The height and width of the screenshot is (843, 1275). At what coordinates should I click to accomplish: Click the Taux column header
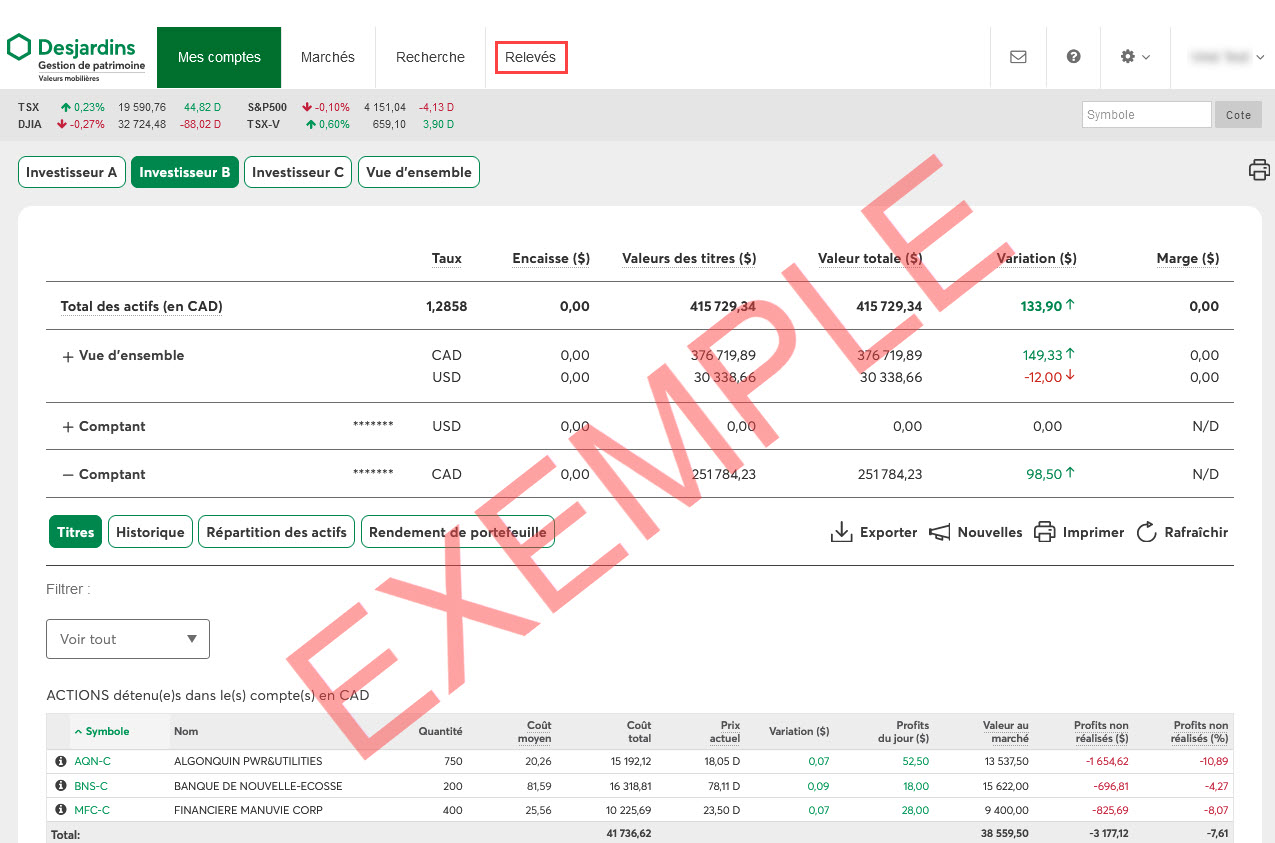pyautogui.click(x=447, y=258)
